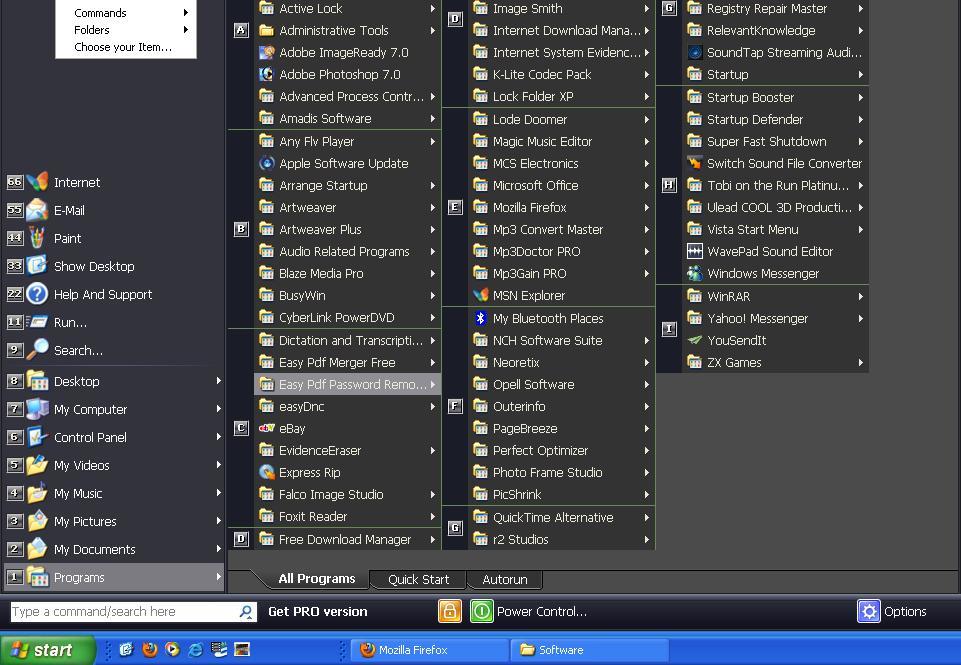The width and height of the screenshot is (961, 665).
Task: Jump to letter I index marker
Action: (669, 329)
